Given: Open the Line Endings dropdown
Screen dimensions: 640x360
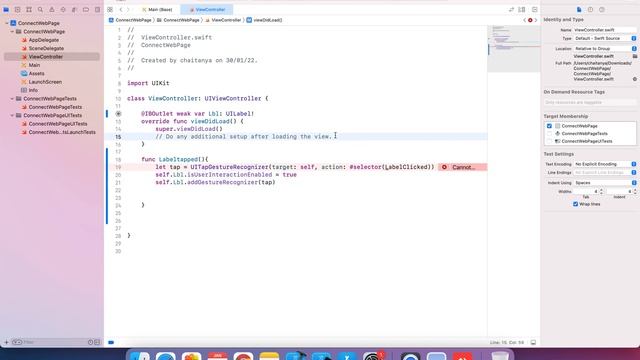Looking at the screenshot, I should 605,173.
